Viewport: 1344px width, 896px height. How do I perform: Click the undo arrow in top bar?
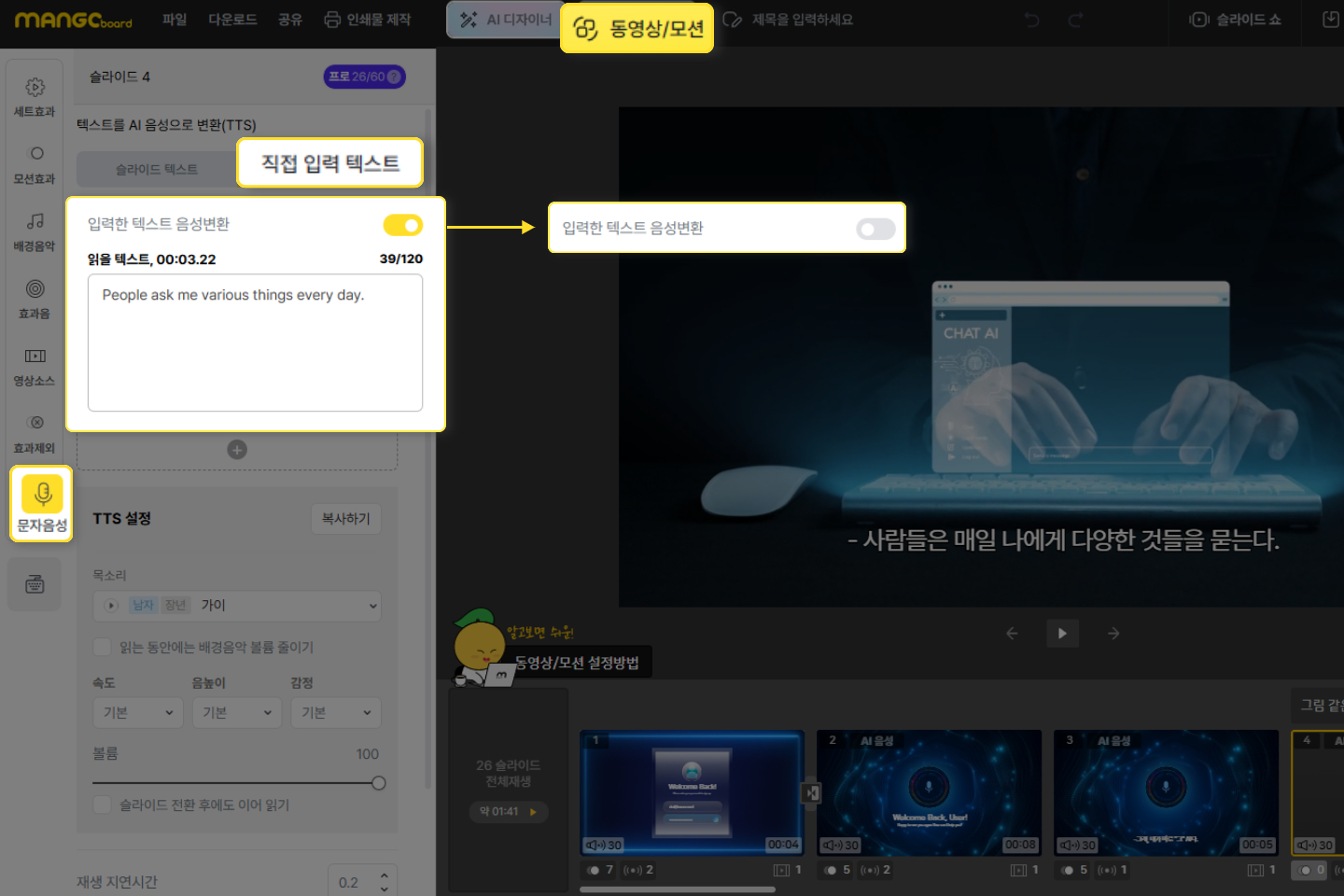1031,20
